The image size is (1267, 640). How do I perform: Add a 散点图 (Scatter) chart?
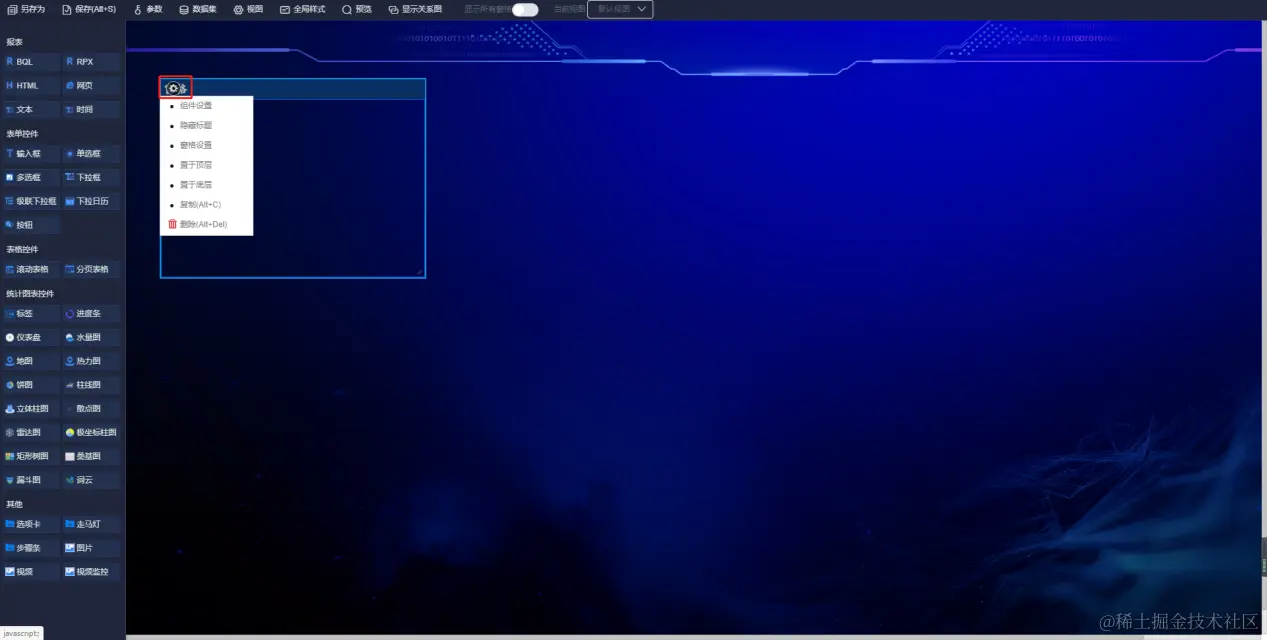click(91, 409)
